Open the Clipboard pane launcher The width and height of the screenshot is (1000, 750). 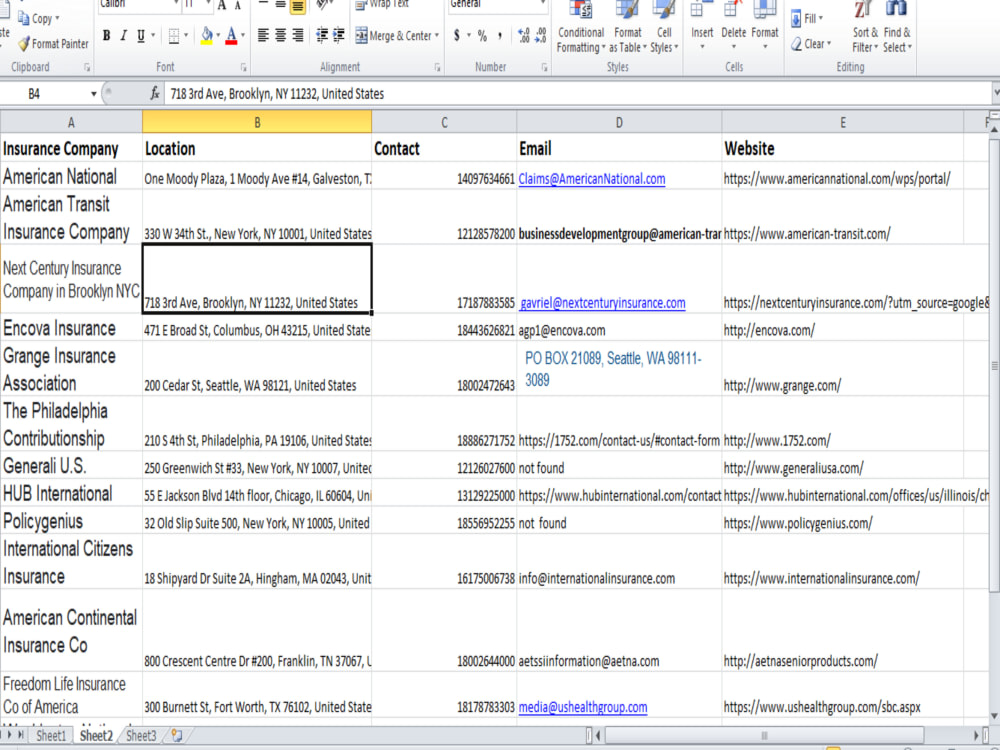point(87,67)
